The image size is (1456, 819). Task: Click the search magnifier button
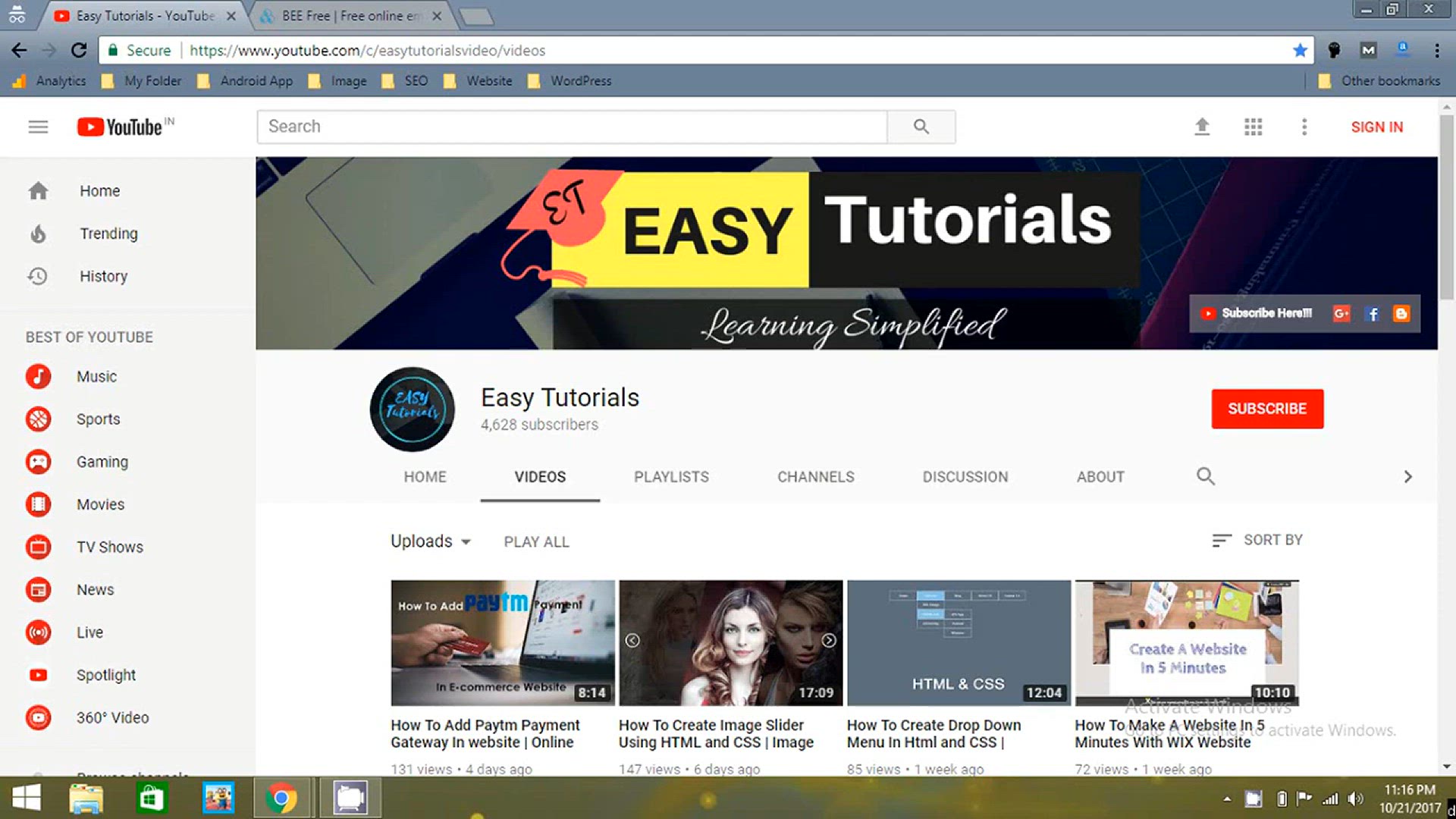point(921,127)
